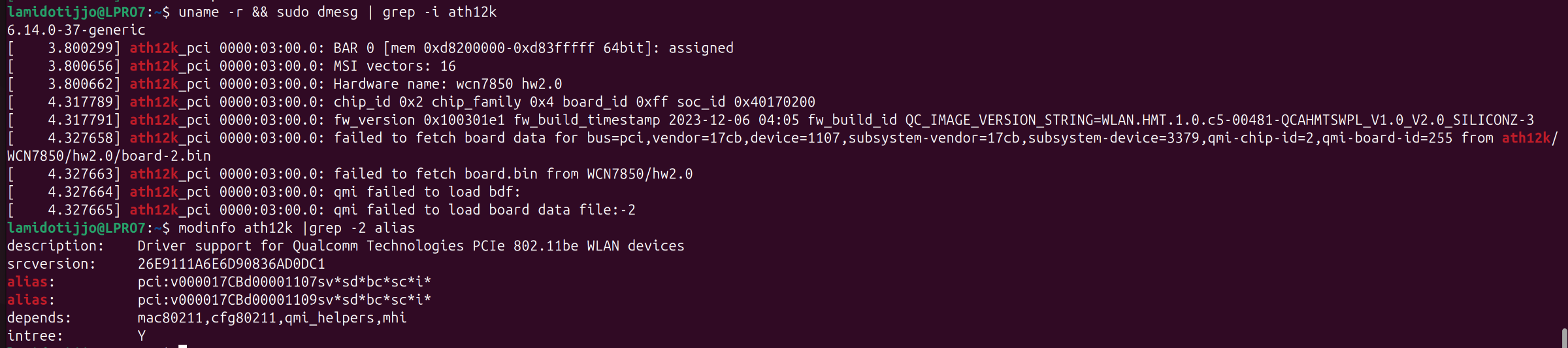The height and width of the screenshot is (348, 1568).
Task: Click the 'modinfo ath12k' command text
Action: click(x=235, y=228)
